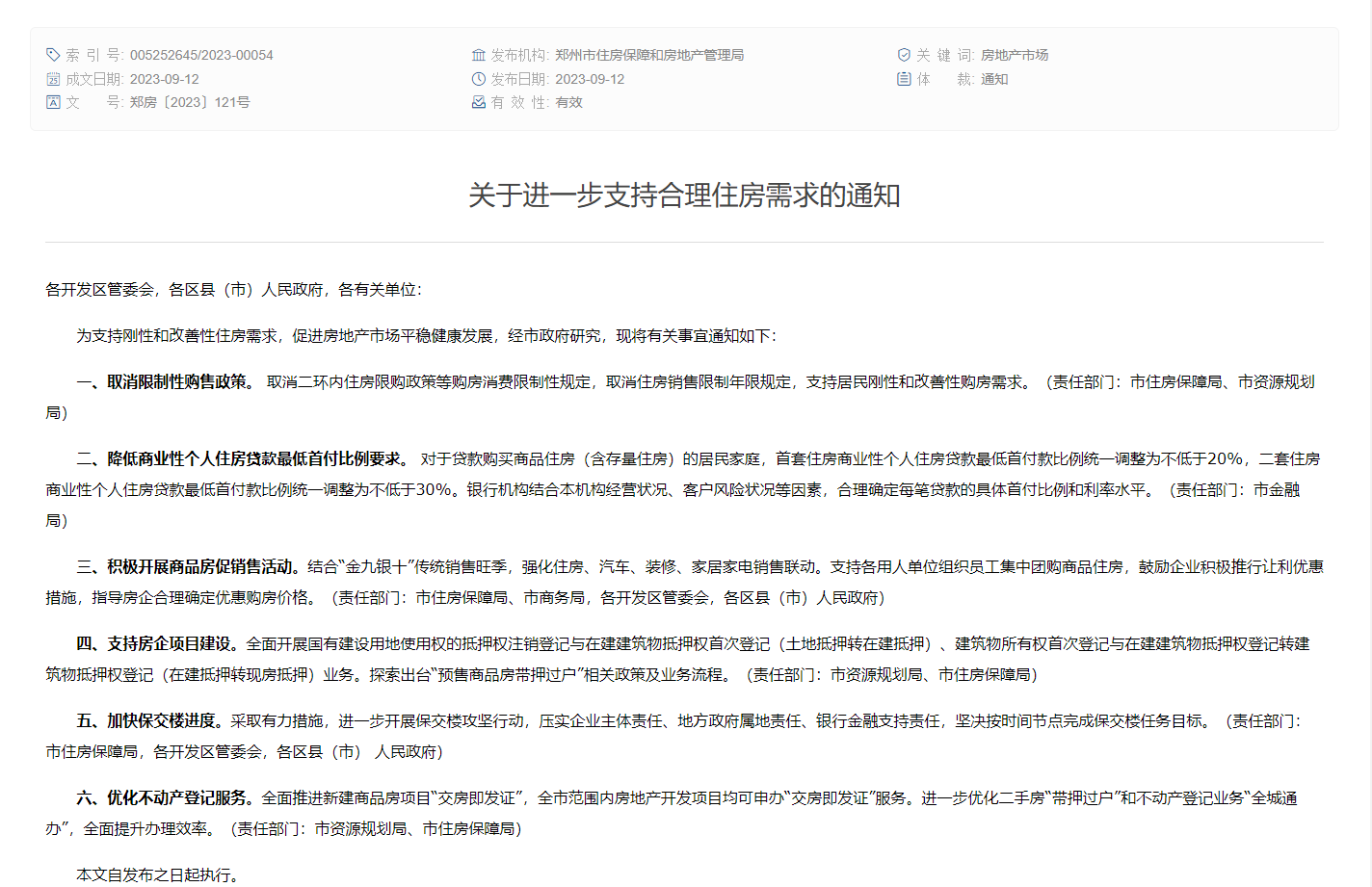Screen dimensions: 1372x887
Task: Click the heading 六、优化不动产登记服务
Action: 166,797
